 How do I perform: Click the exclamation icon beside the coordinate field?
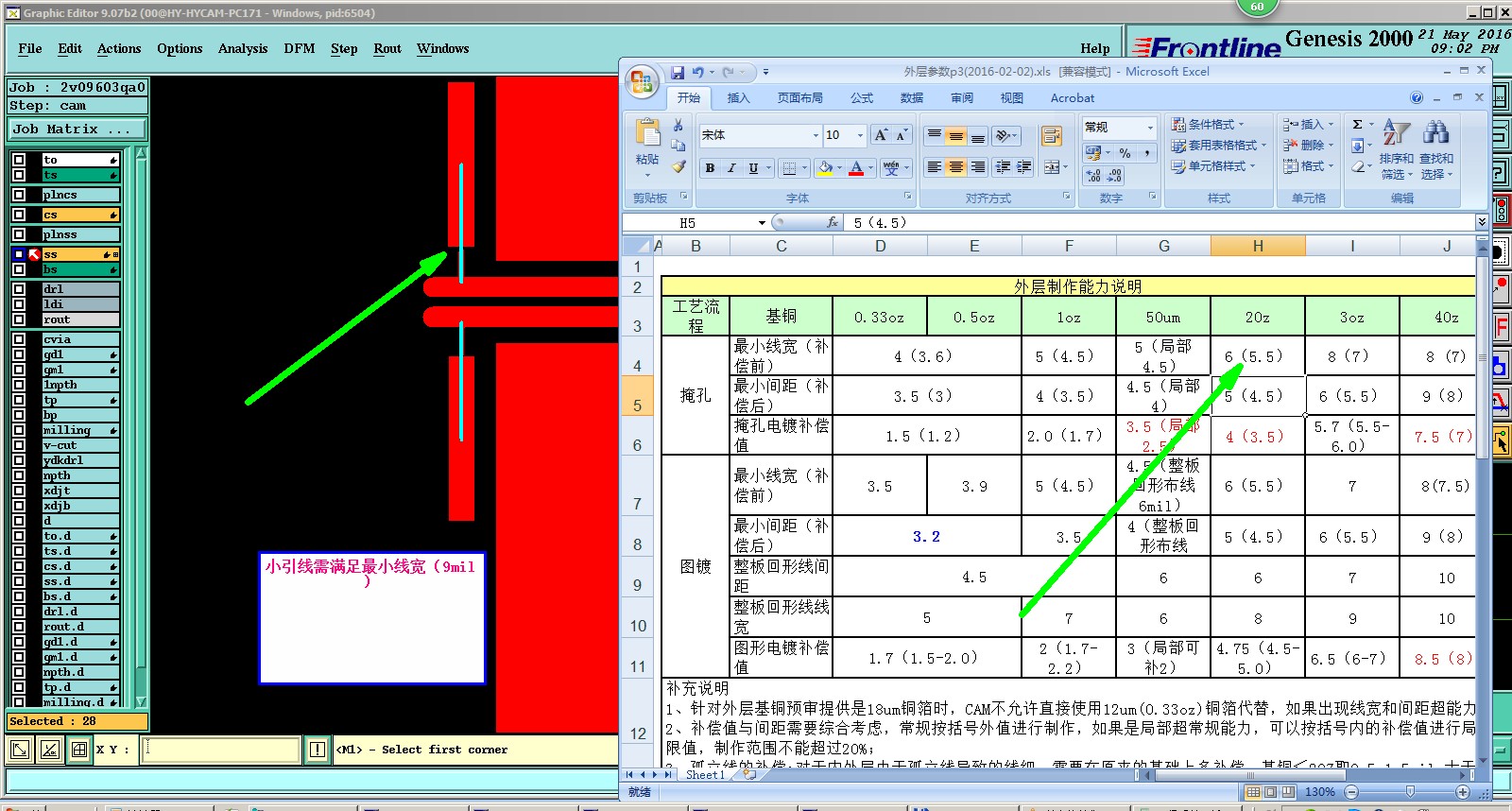pyautogui.click(x=318, y=751)
